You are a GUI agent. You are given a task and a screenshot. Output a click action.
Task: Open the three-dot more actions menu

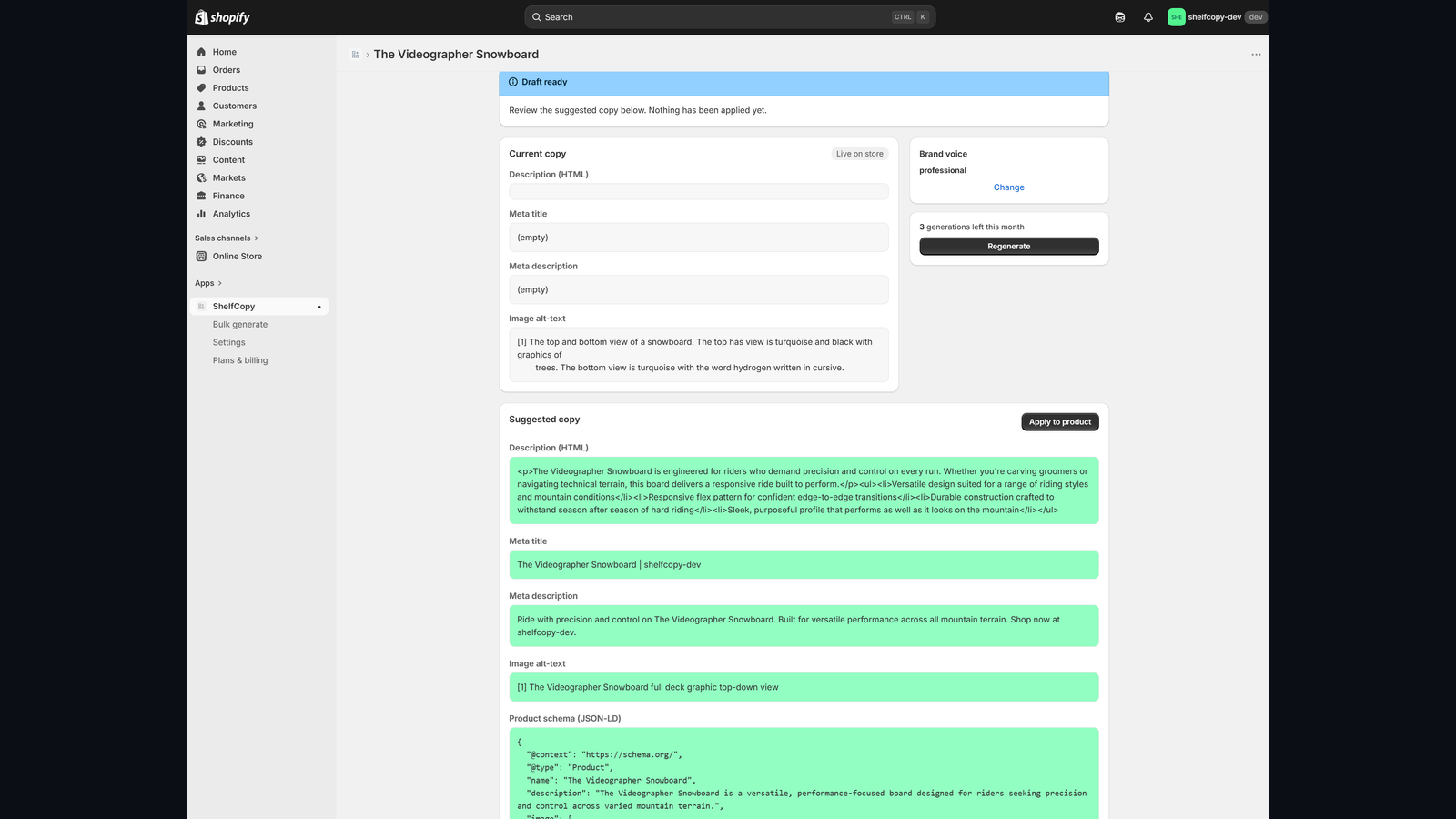pos(1256,55)
